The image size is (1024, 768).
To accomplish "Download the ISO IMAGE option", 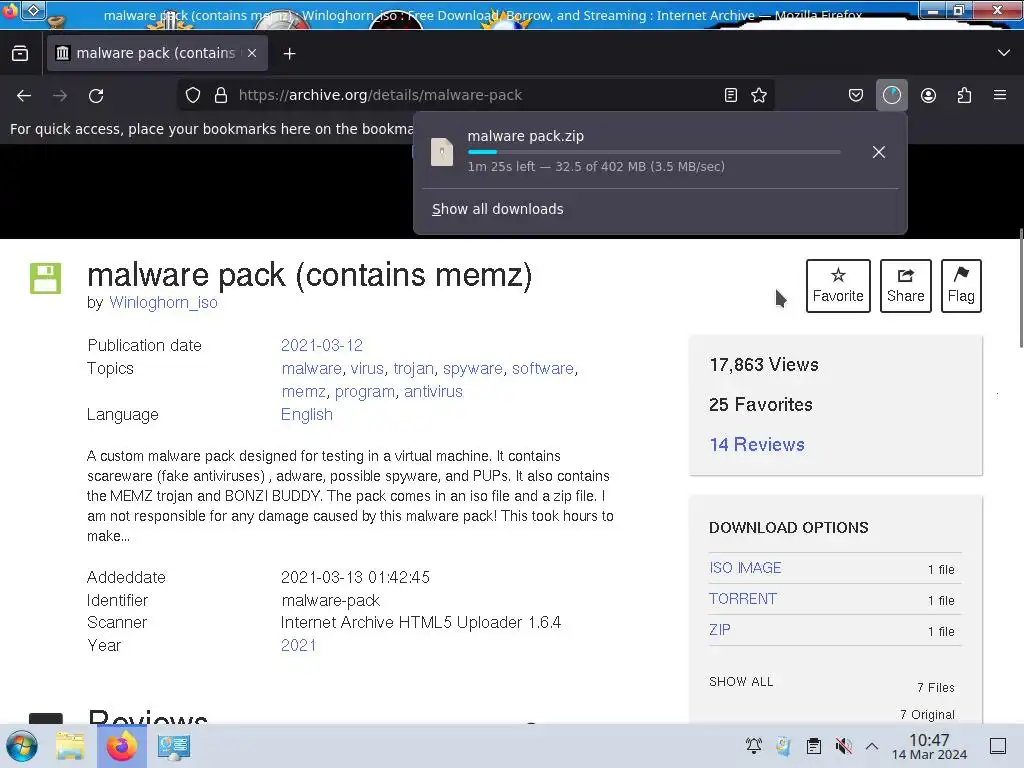I will (x=745, y=568).
